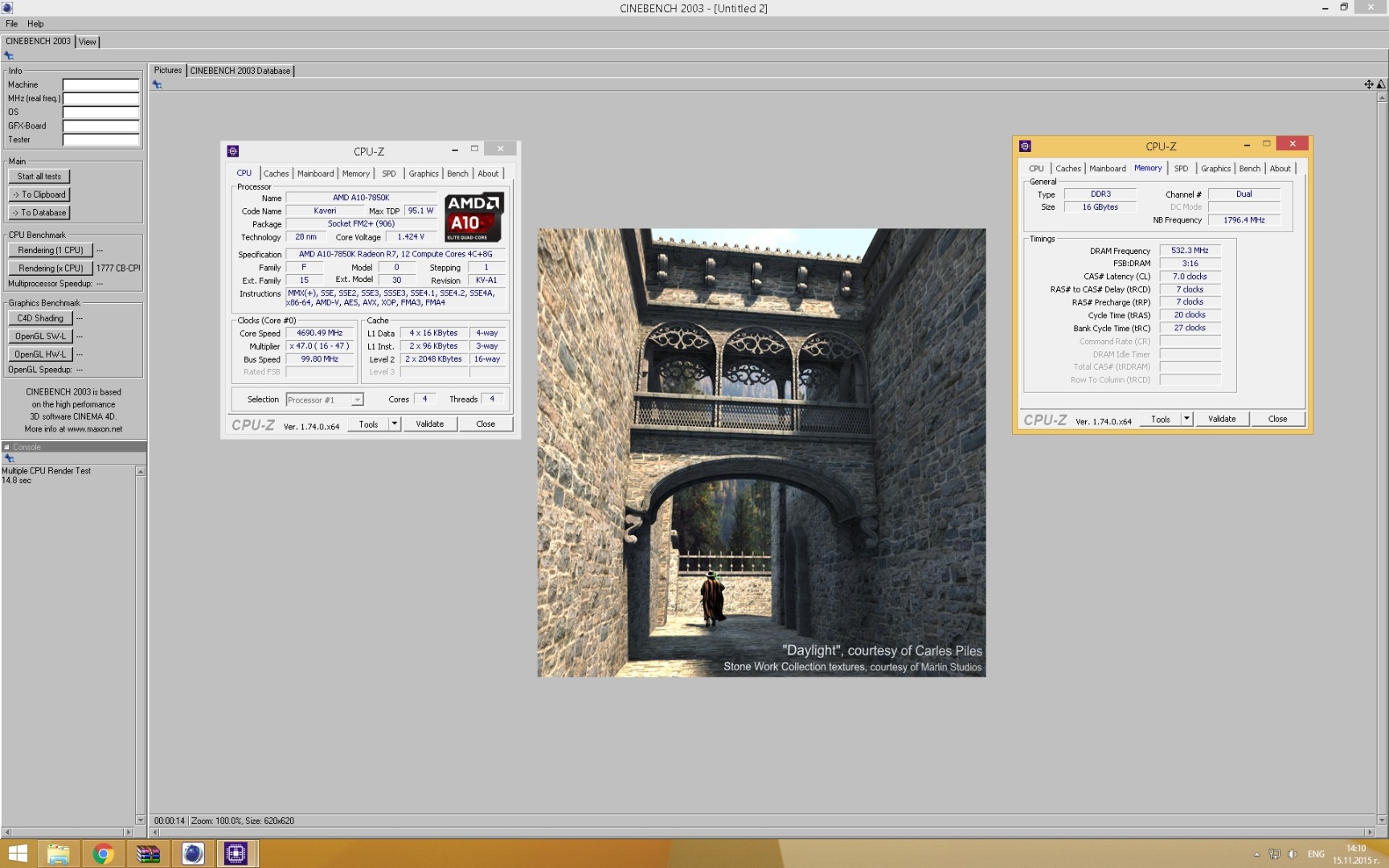
Task: Click the Close button at bottom of right CPU-Z window
Action: click(1277, 419)
